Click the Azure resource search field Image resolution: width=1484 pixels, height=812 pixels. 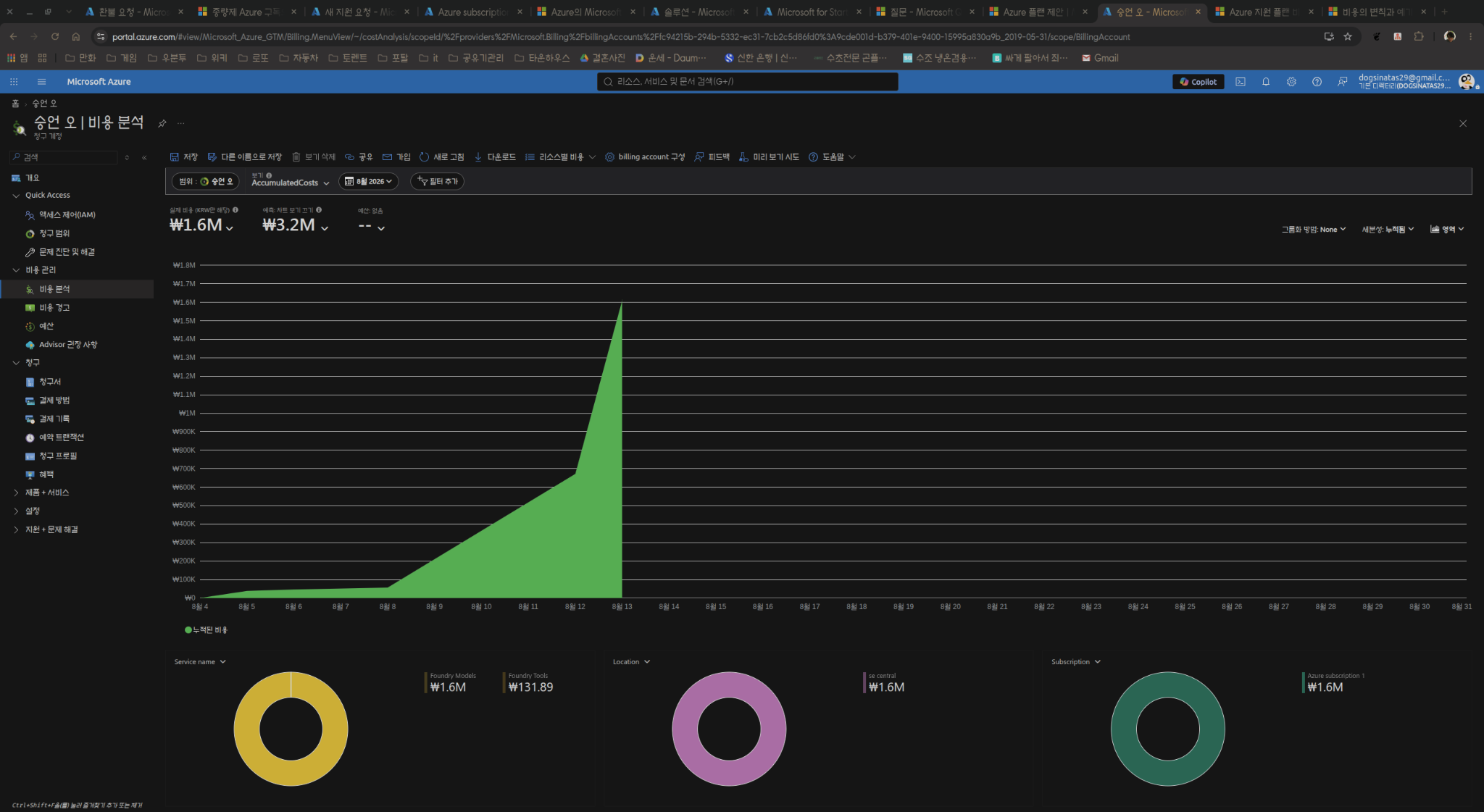(x=748, y=82)
